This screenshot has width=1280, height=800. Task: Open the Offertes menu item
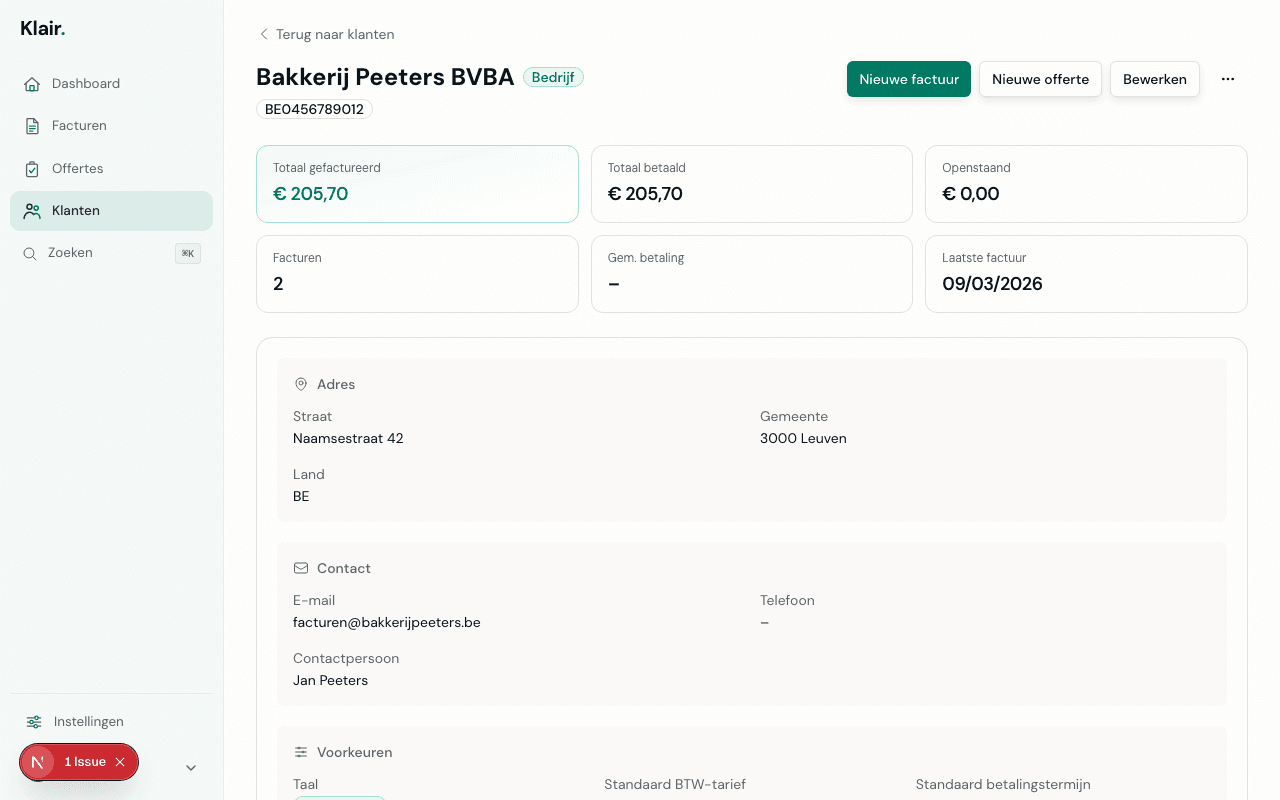click(77, 169)
